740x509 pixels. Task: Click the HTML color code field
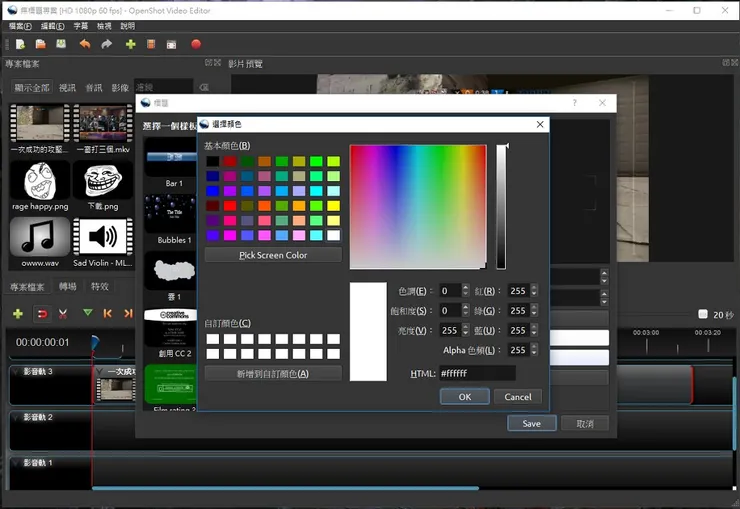click(476, 373)
